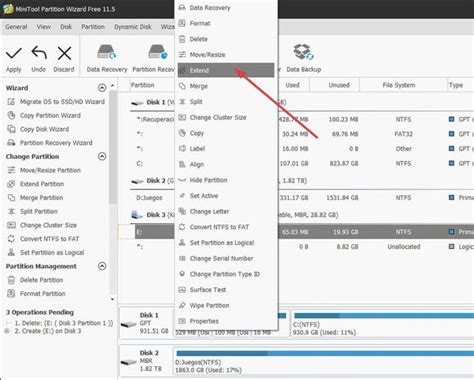The image size is (474, 380).
Task: Select Convert NTFS to FAT in the sidebar
Action: click(x=43, y=239)
